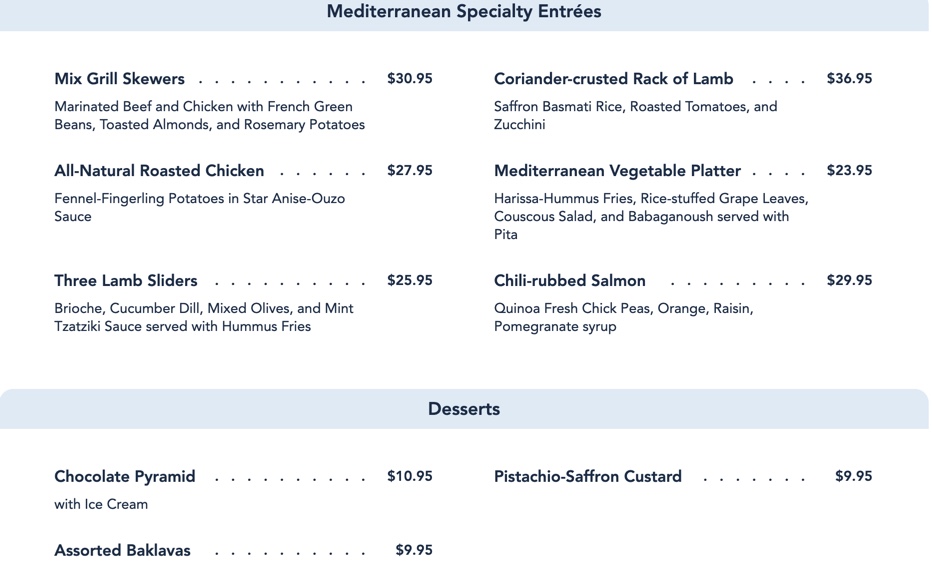932x579 pixels.
Task: Choose the Pistachio-Saffron Custard dessert title
Action: tap(588, 477)
